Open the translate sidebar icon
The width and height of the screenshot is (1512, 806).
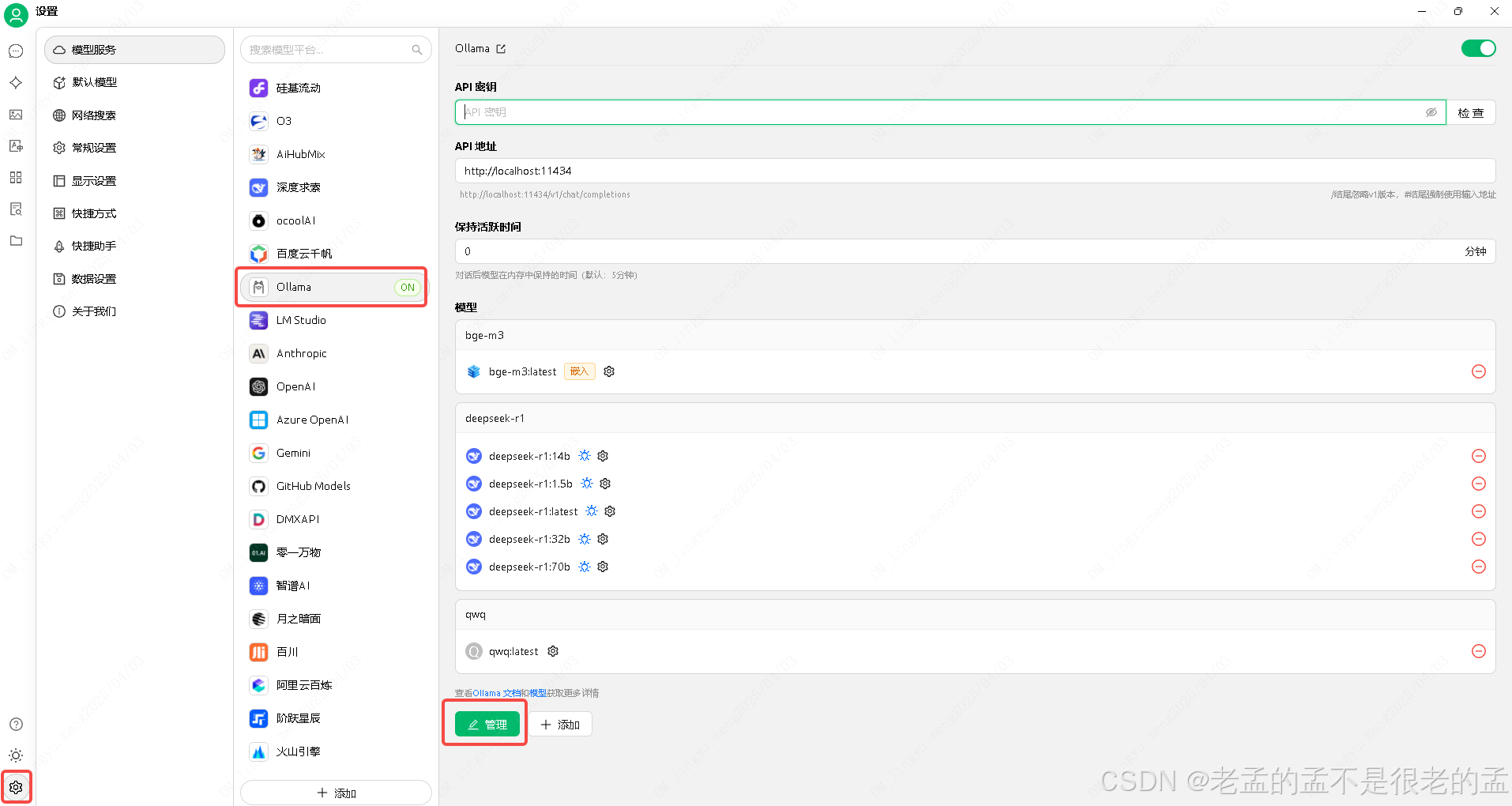point(16,146)
